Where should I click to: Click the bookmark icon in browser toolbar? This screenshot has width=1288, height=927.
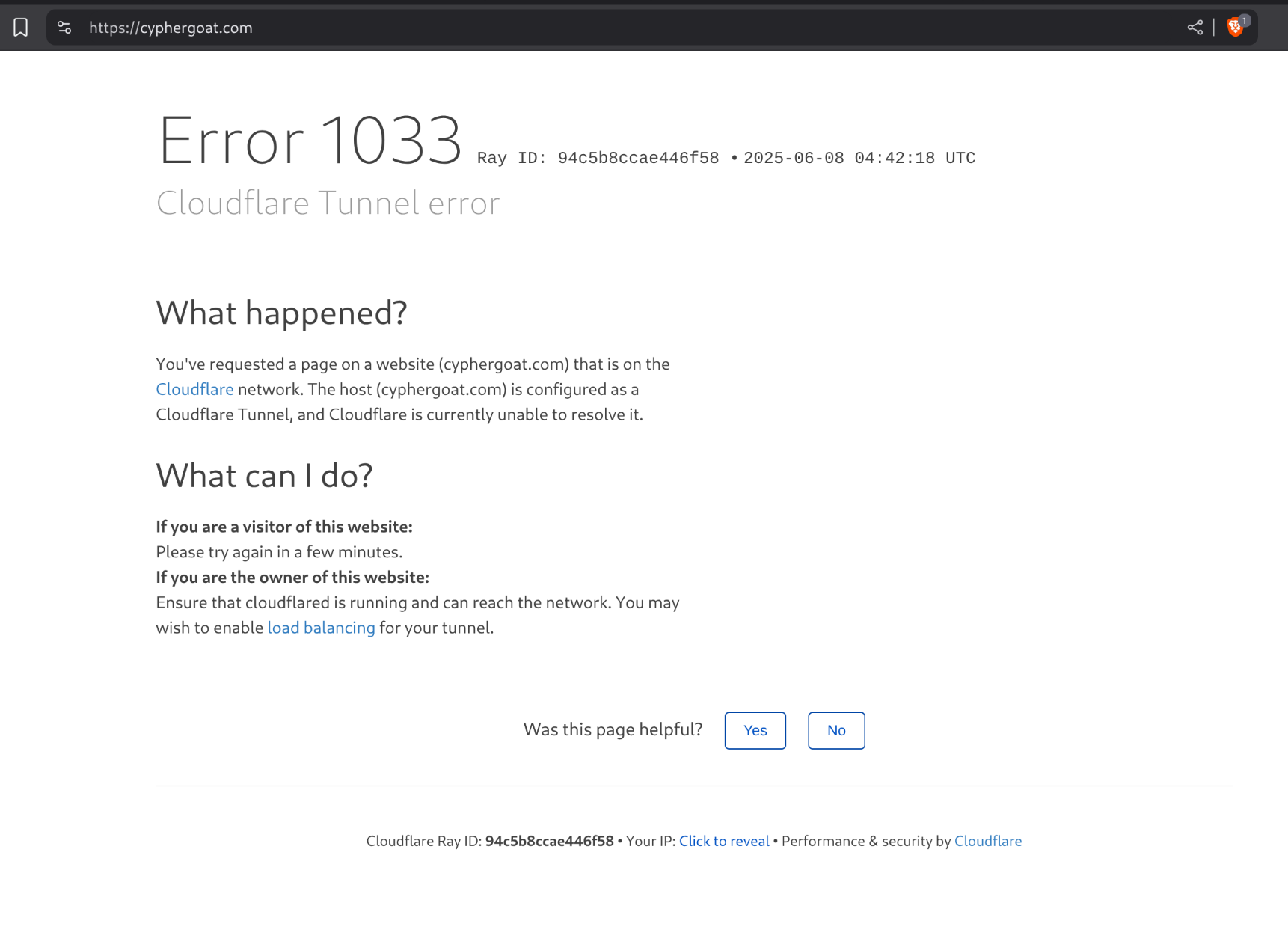click(x=21, y=28)
